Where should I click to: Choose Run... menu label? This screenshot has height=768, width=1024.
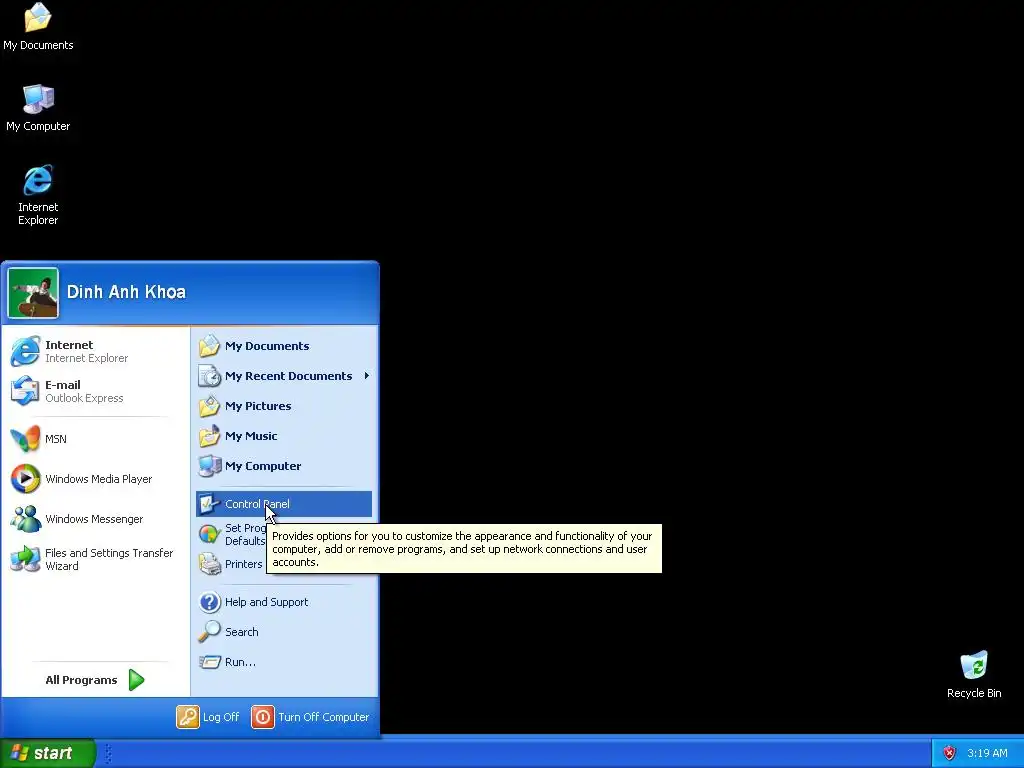[x=240, y=662]
